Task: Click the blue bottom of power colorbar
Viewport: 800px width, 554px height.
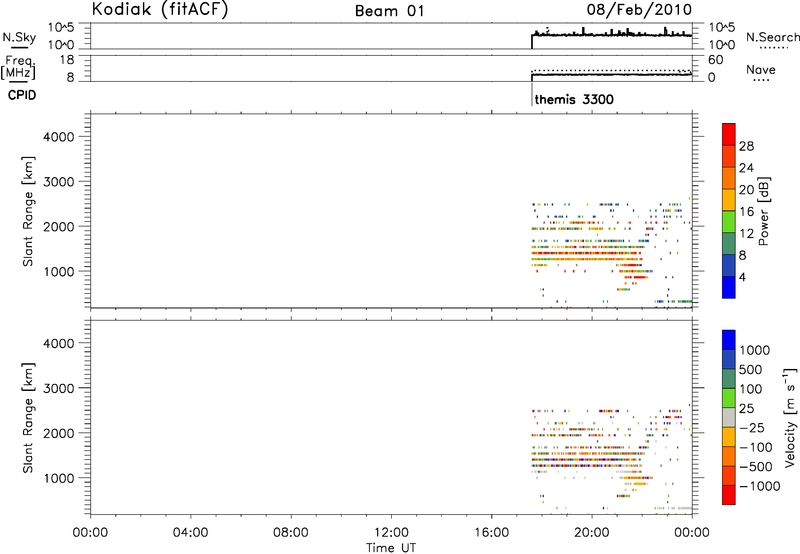Action: coord(729,287)
